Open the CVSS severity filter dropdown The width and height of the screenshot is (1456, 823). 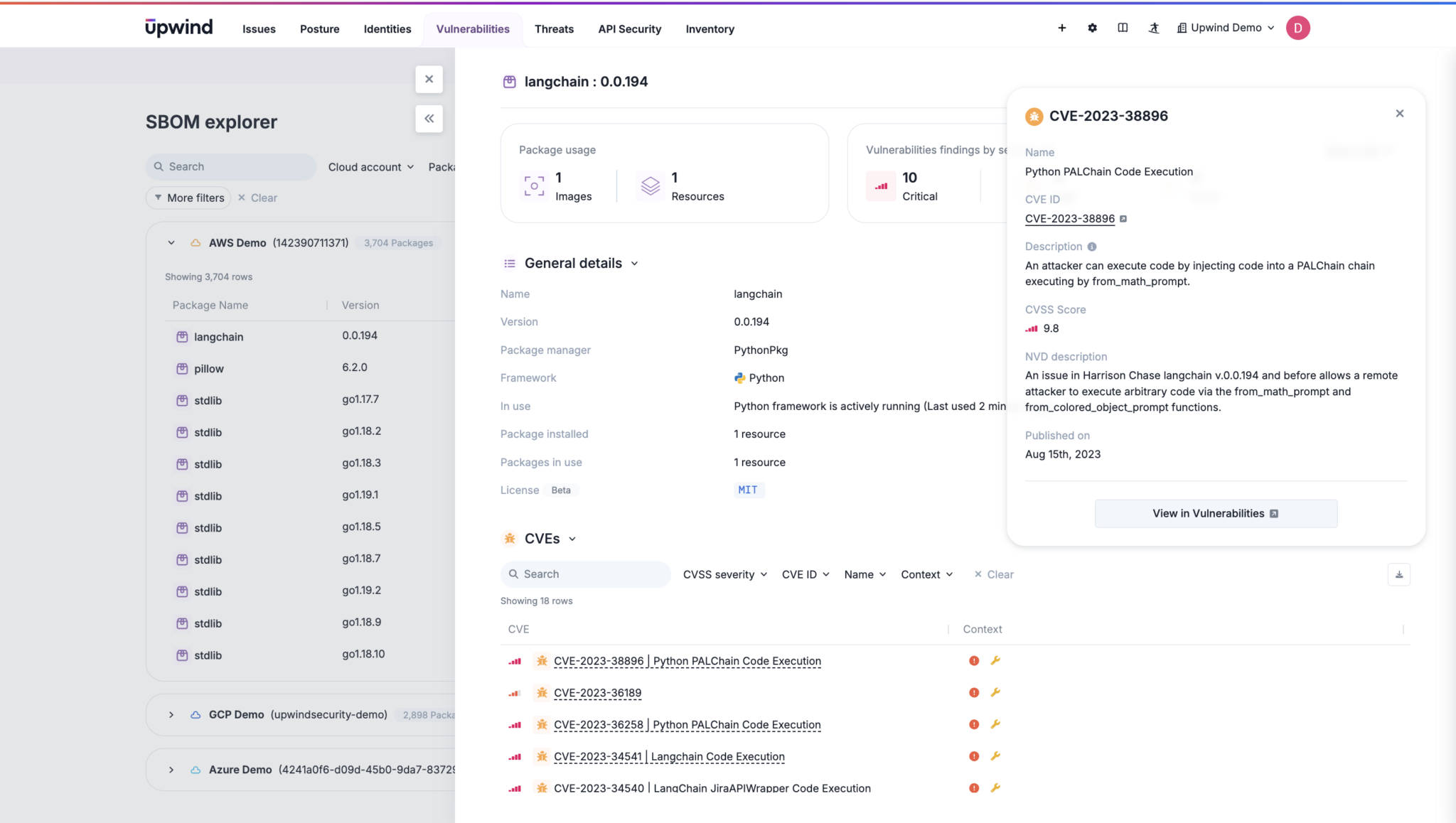click(724, 574)
